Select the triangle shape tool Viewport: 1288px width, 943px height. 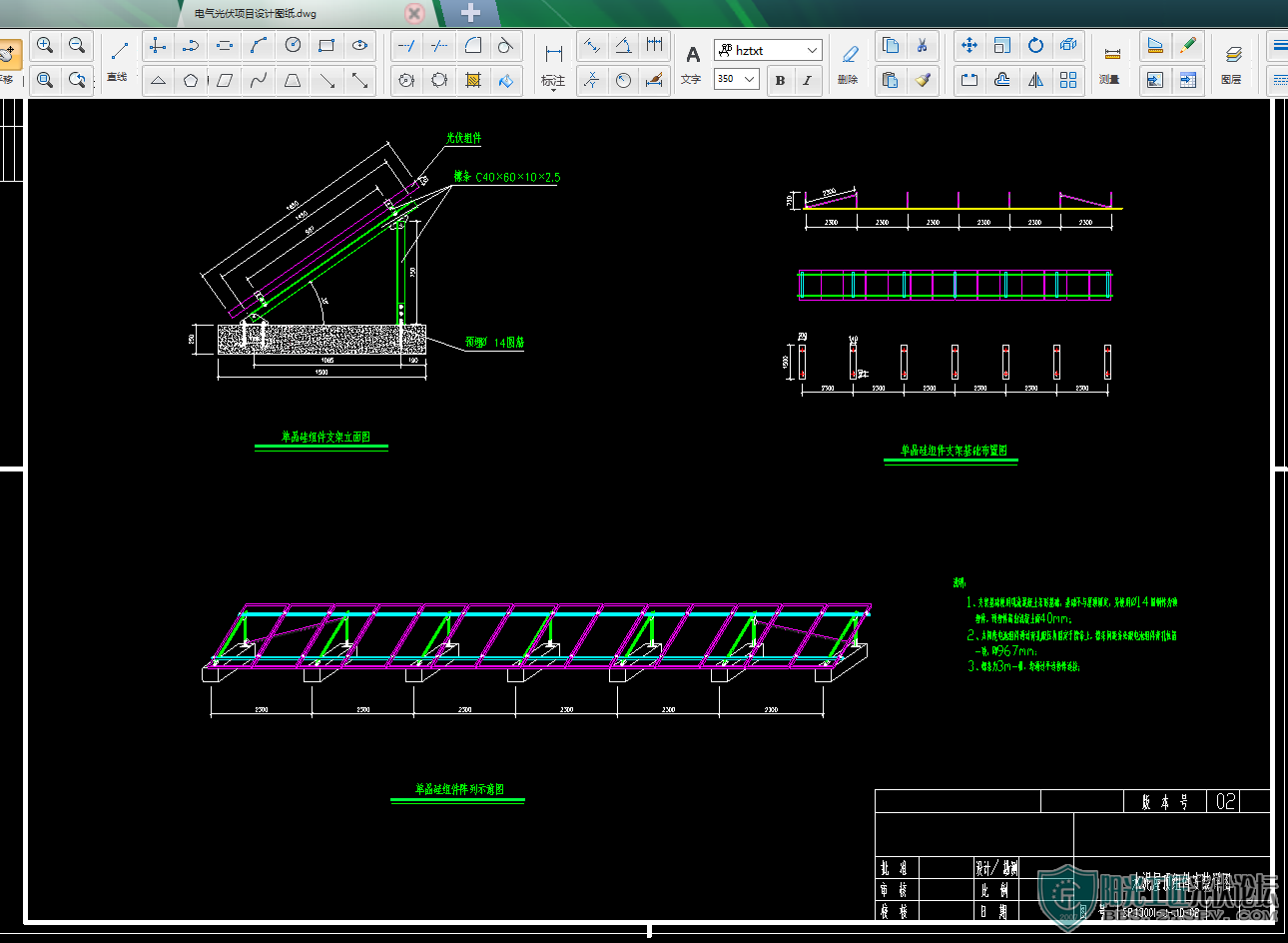(x=158, y=80)
